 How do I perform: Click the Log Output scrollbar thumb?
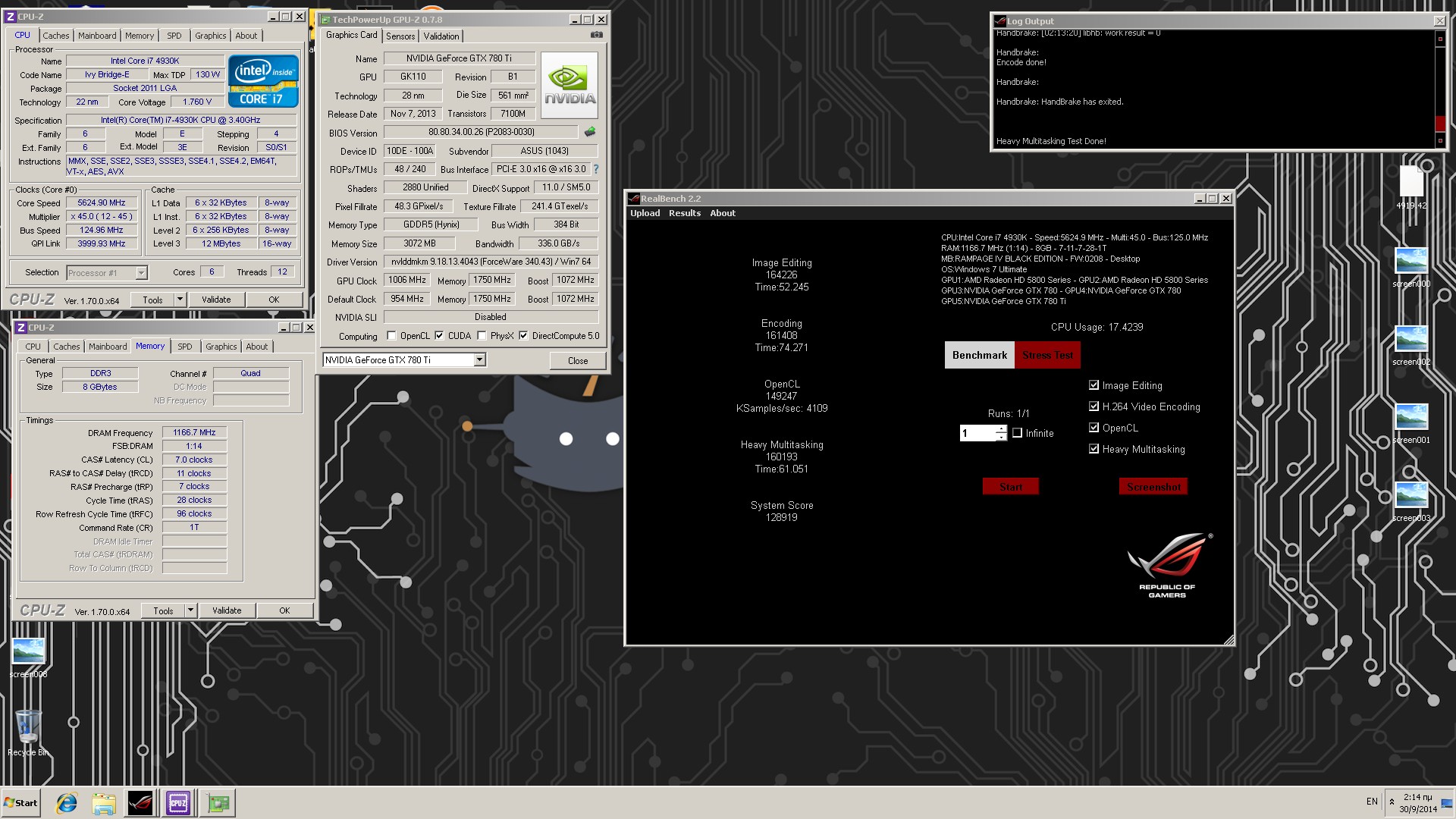(1440, 124)
